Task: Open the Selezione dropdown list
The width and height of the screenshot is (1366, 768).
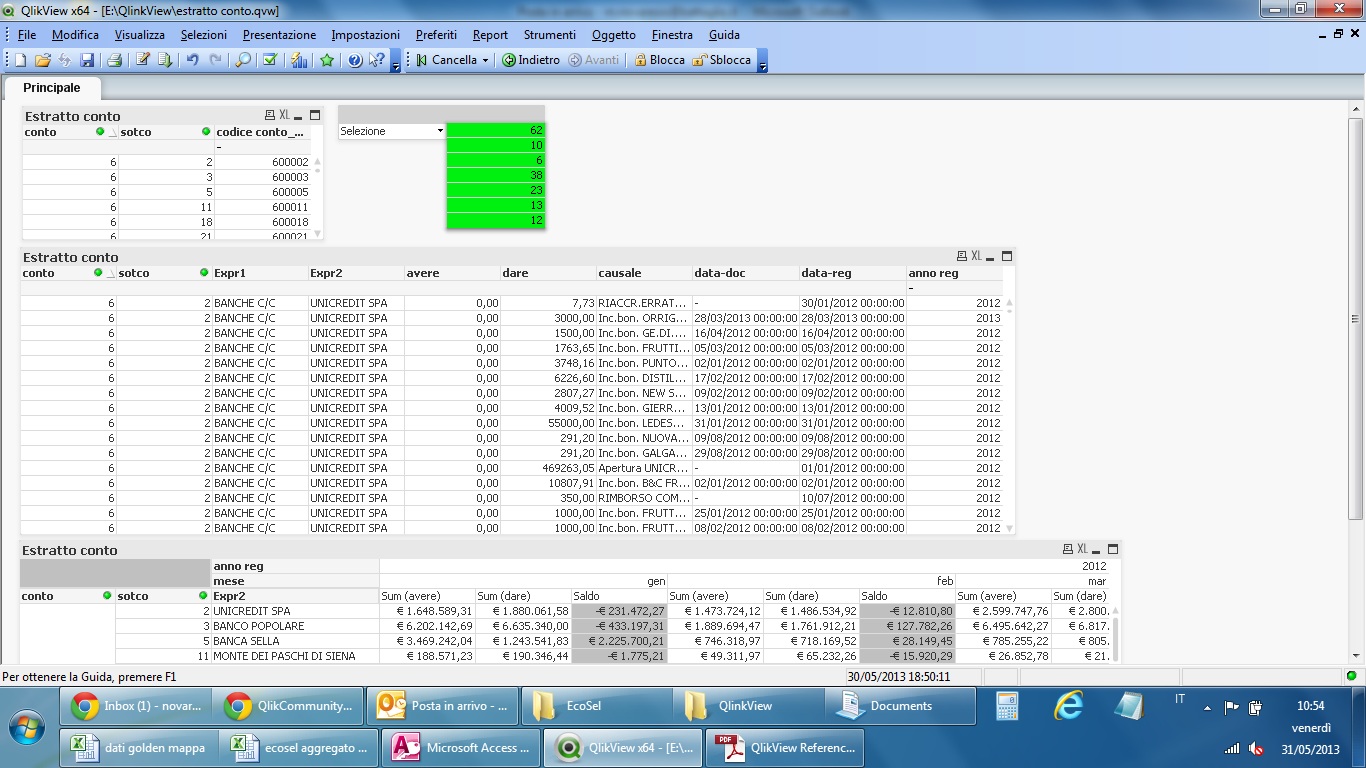Action: (440, 131)
